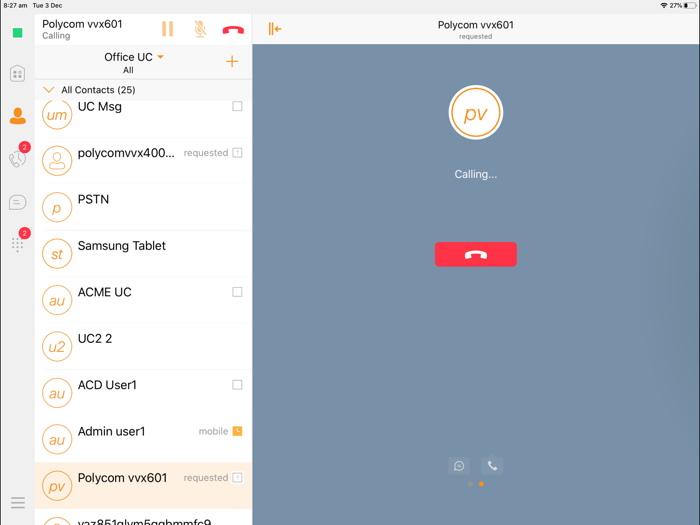
Task: Select the Contacts person icon in sidebar
Action: 17,116
